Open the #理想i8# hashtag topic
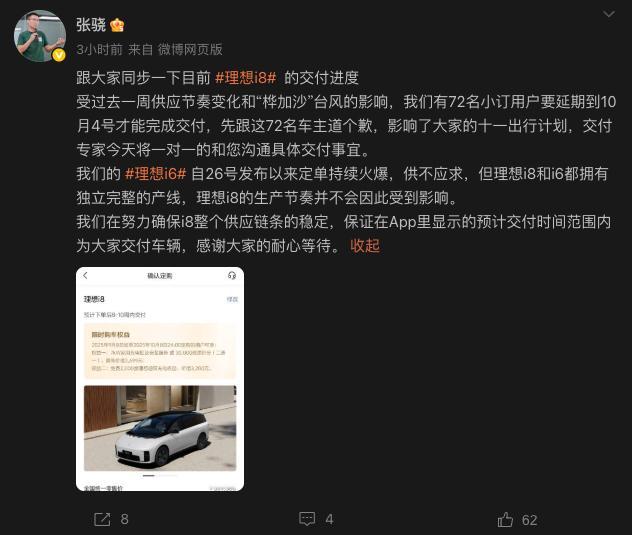The height and width of the screenshot is (535, 632). 245,77
